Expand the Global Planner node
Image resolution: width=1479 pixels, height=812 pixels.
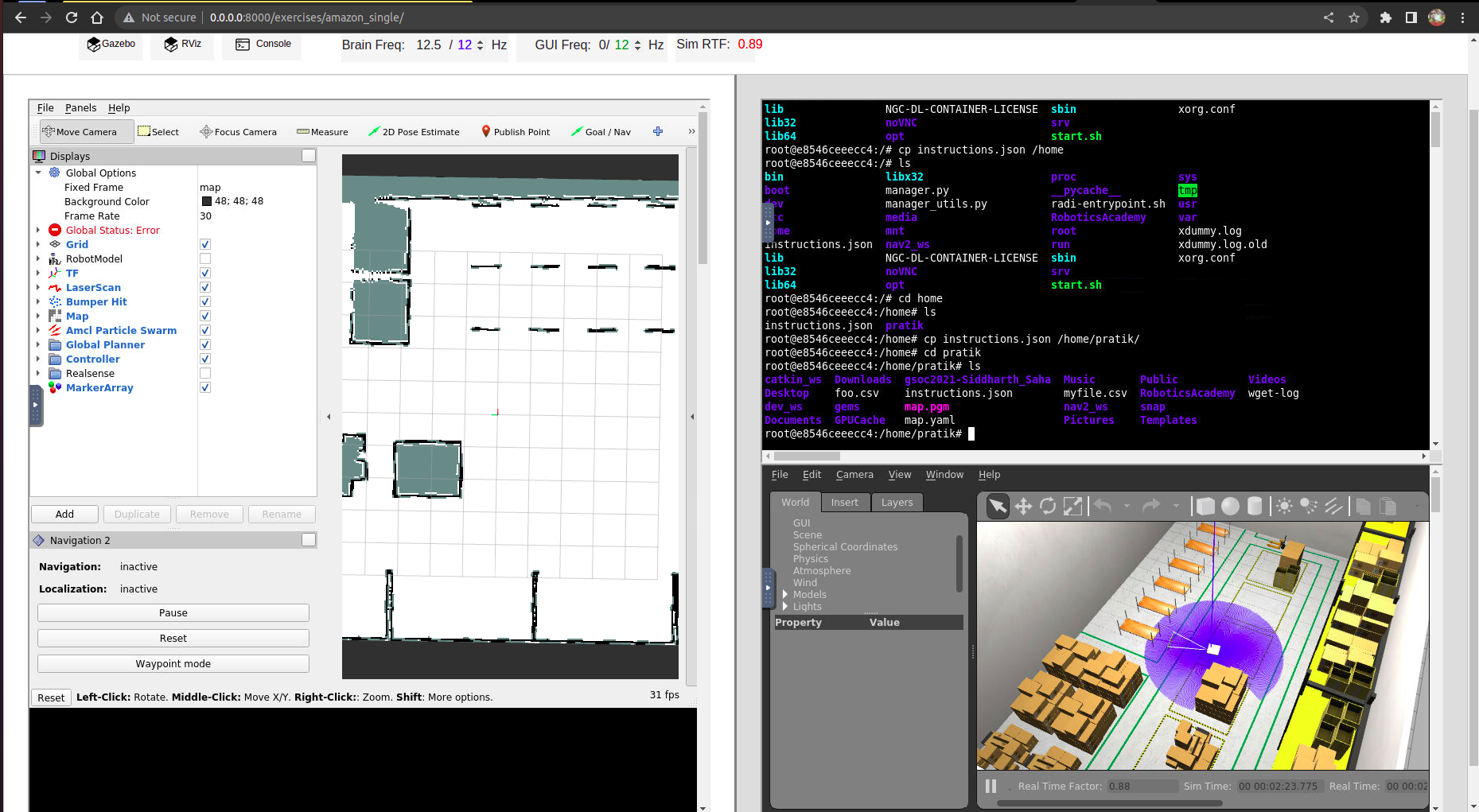[37, 344]
